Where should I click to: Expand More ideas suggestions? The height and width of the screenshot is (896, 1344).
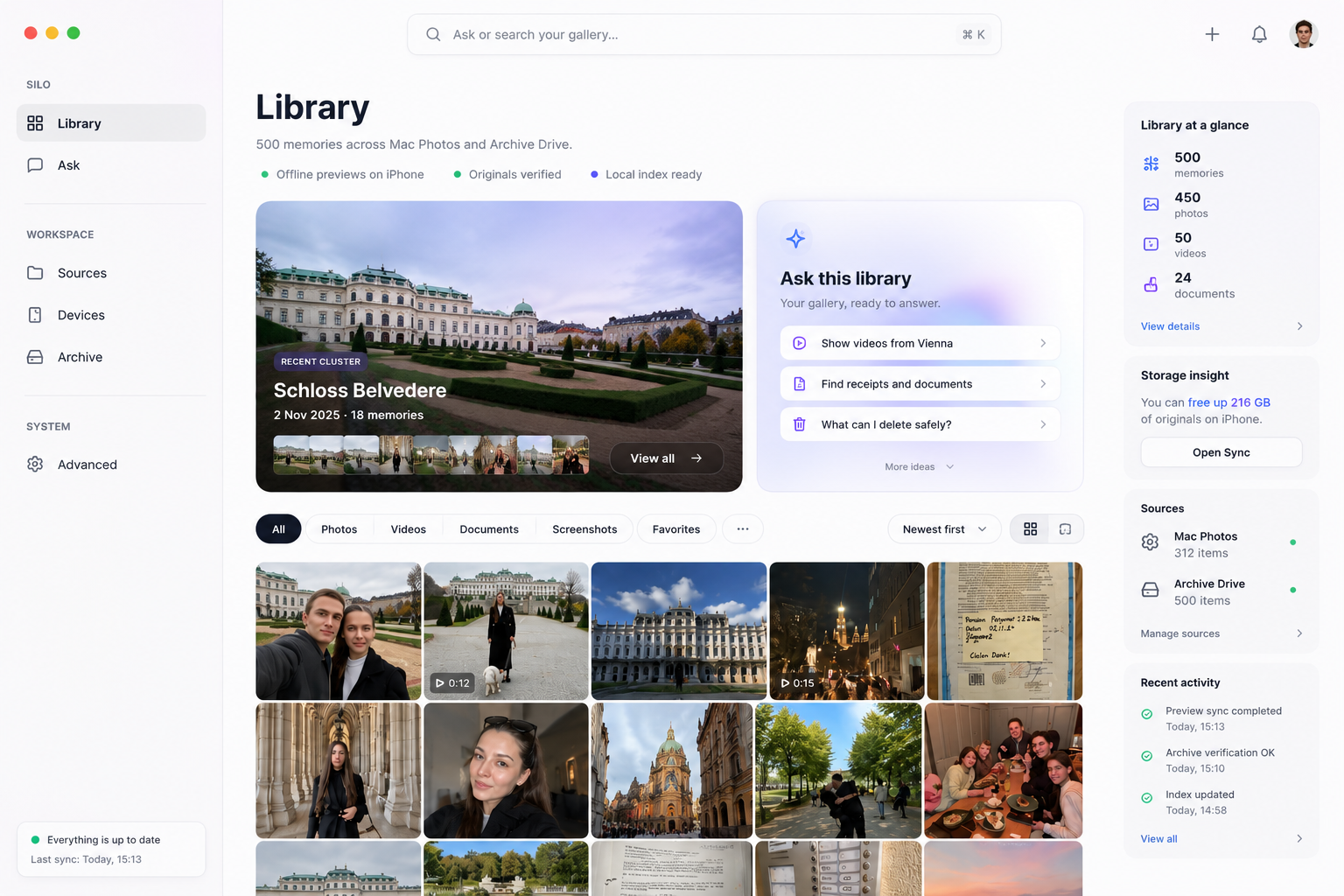(x=919, y=467)
